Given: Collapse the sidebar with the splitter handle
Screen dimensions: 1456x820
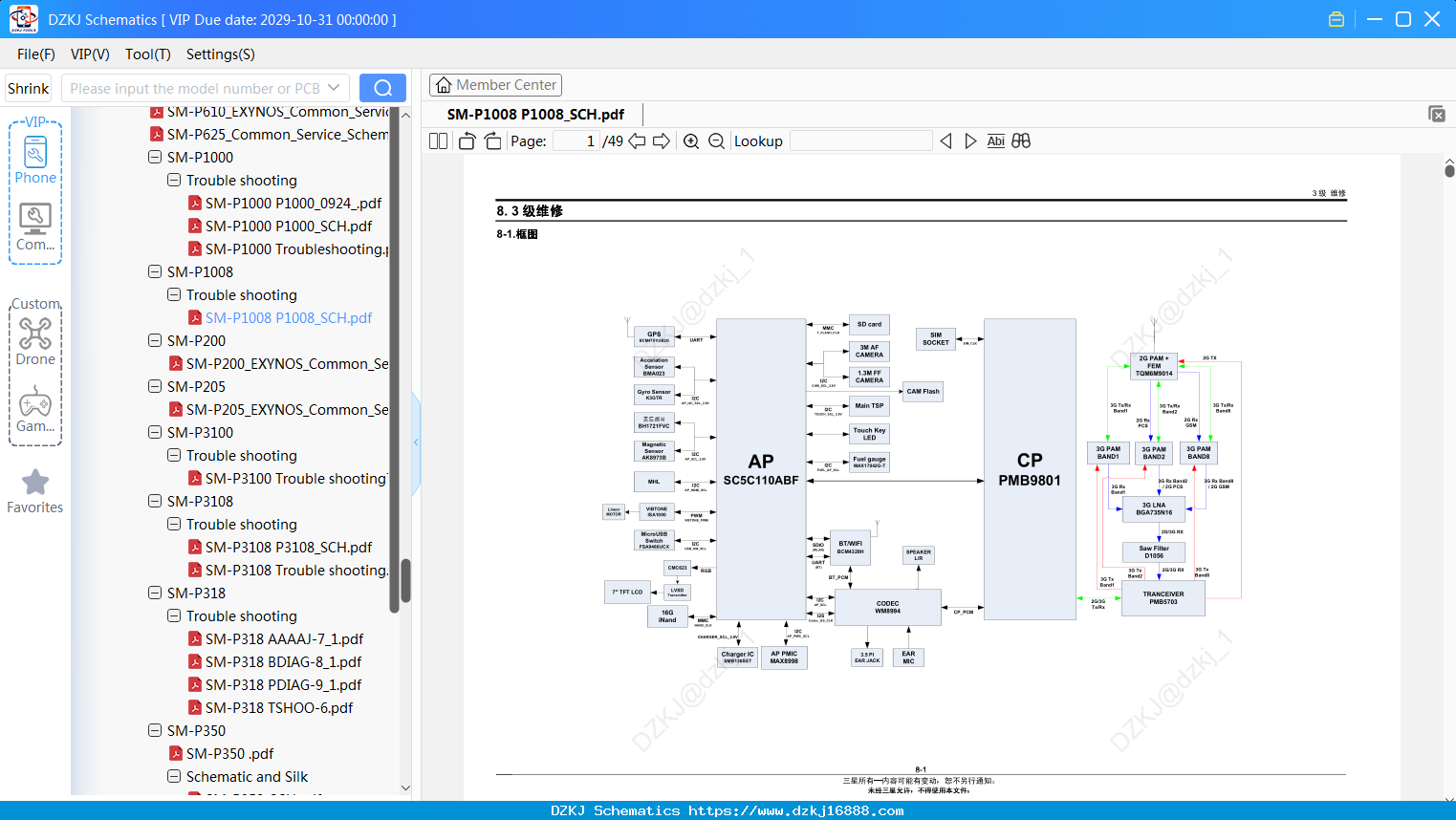Looking at the screenshot, I should click(x=416, y=442).
